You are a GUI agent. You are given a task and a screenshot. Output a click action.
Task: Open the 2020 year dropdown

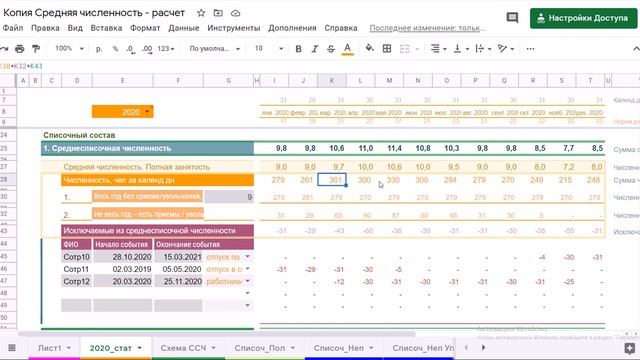[147, 112]
